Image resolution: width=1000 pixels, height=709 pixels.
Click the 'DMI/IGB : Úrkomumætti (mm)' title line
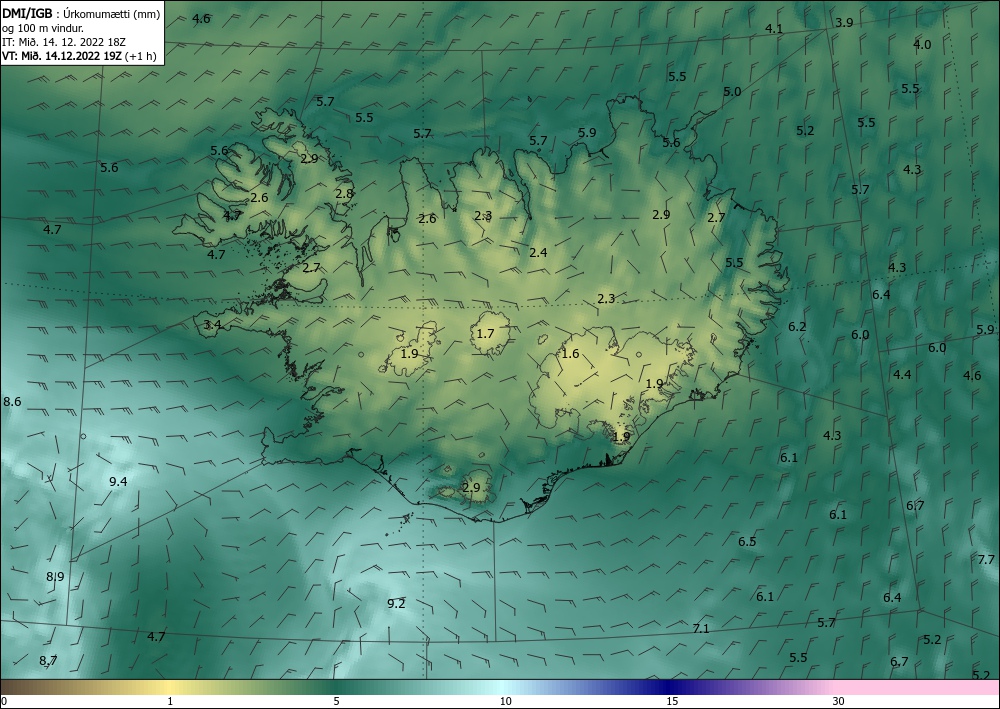coord(81,13)
